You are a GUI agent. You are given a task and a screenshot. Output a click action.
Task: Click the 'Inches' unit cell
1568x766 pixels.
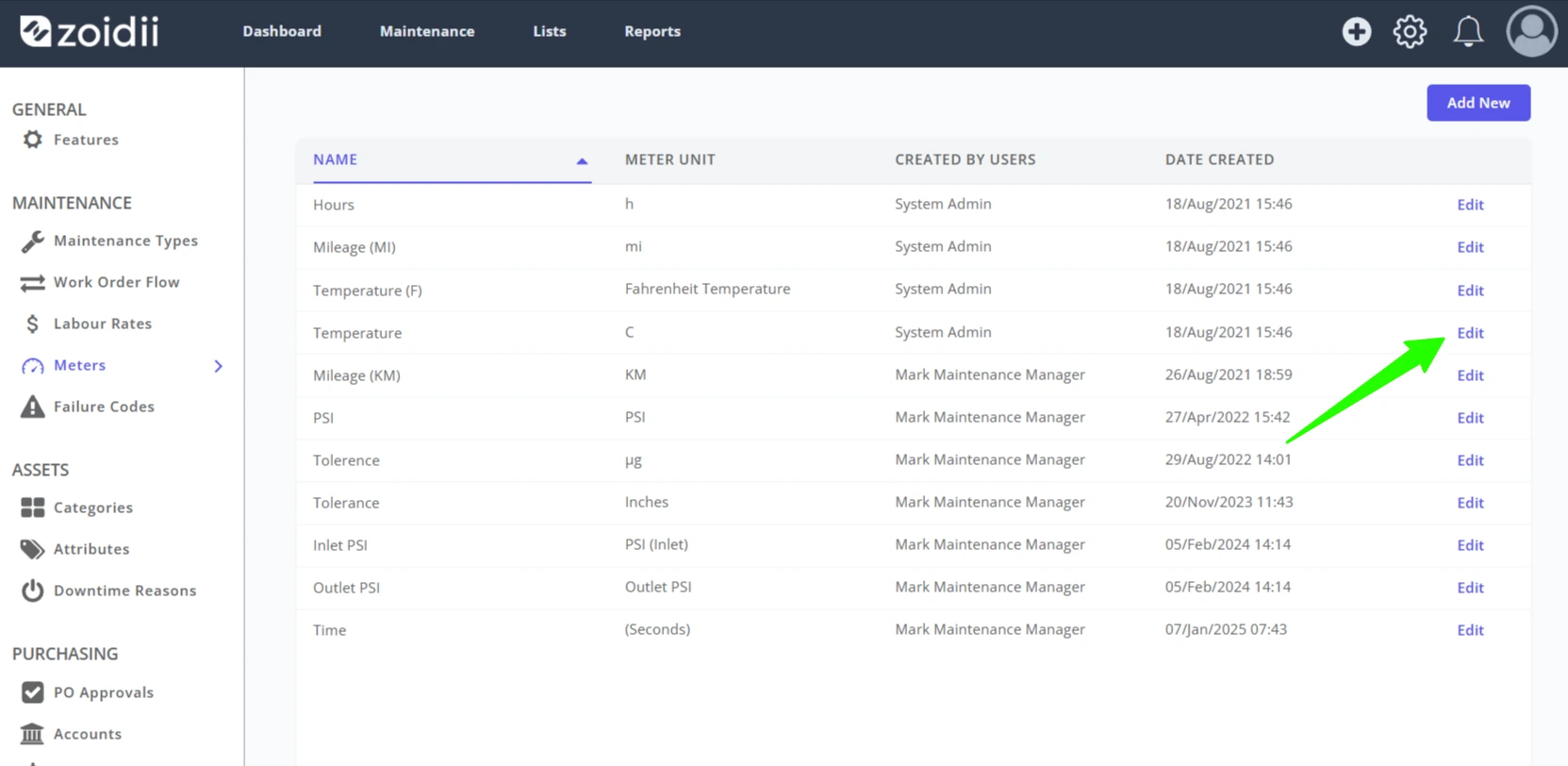pos(646,502)
